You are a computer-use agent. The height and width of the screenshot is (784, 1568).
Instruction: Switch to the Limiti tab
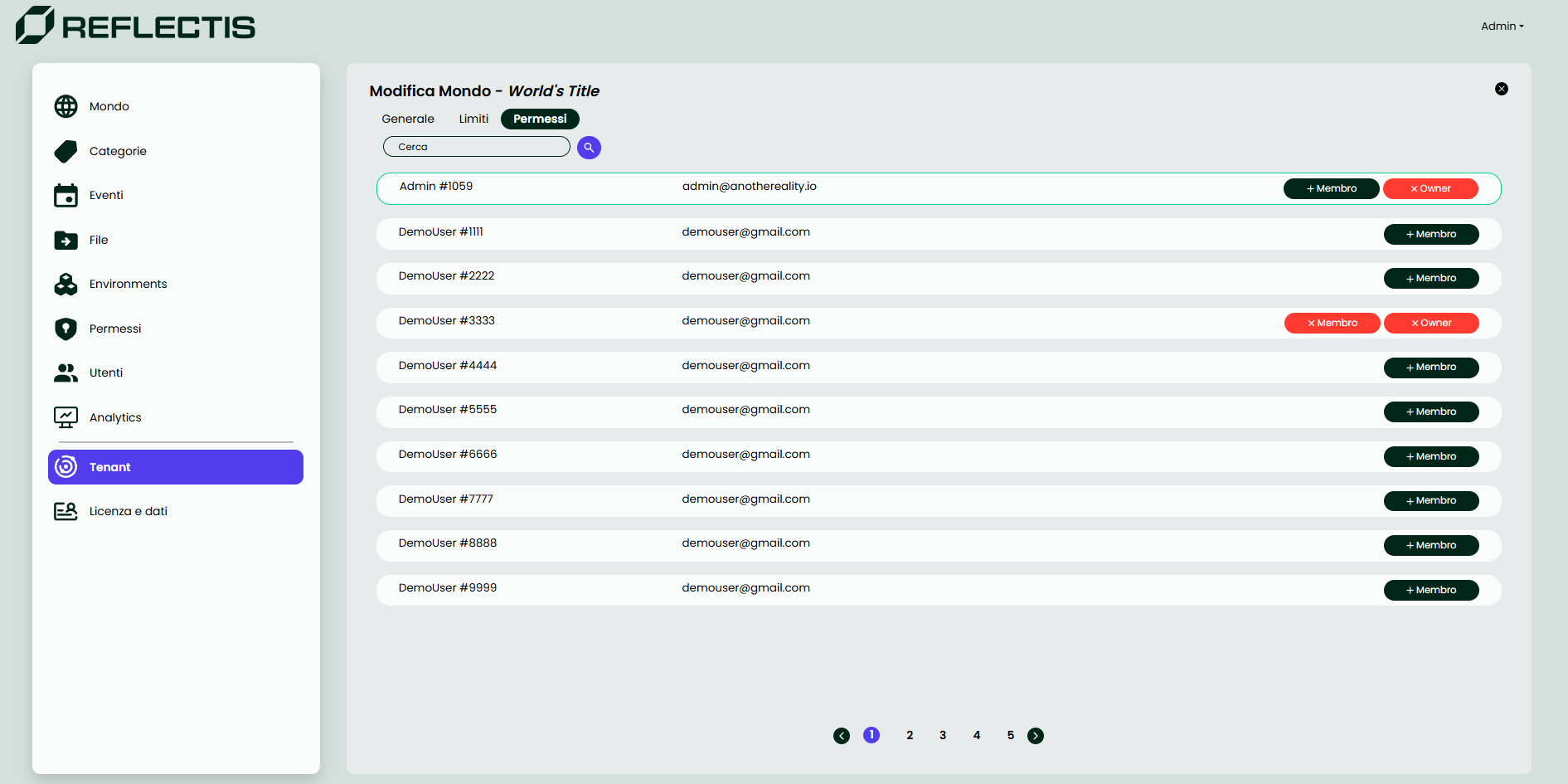473,119
